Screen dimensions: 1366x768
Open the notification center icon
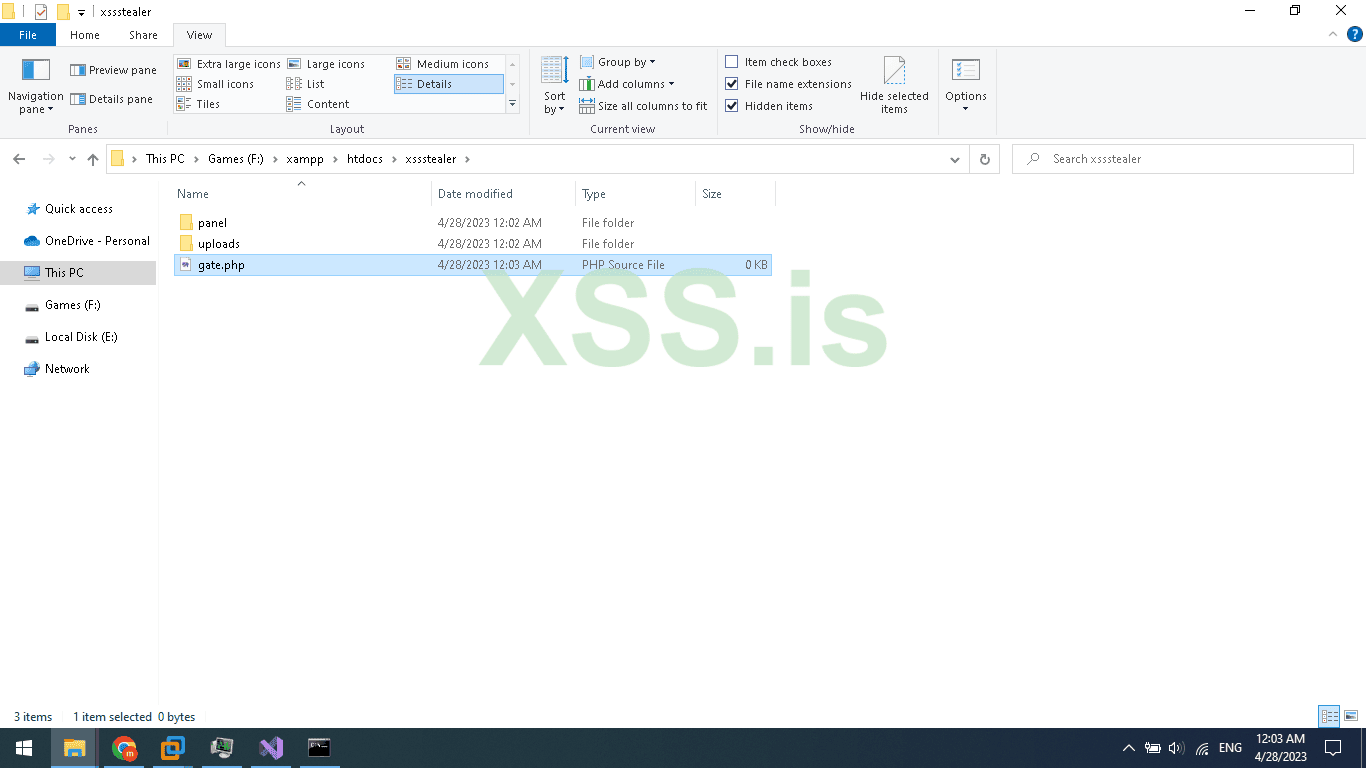click(x=1332, y=748)
